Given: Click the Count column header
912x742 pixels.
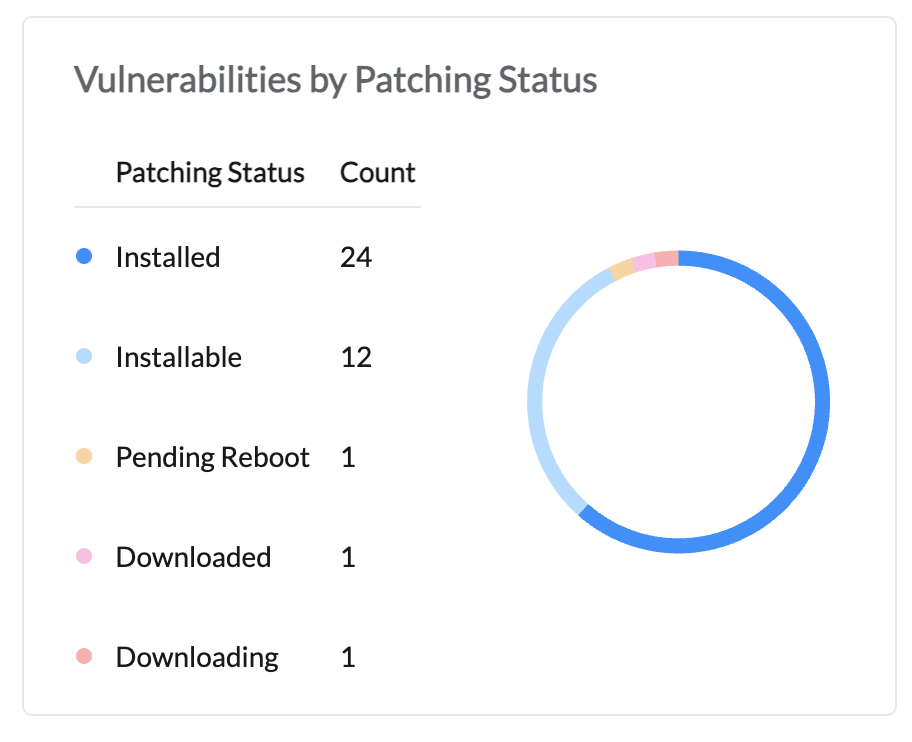Looking at the screenshot, I should [x=377, y=172].
